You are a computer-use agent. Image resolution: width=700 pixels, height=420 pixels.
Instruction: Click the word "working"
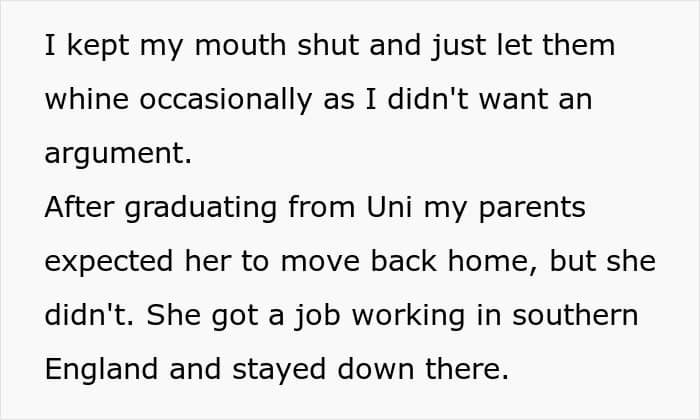tap(408, 316)
